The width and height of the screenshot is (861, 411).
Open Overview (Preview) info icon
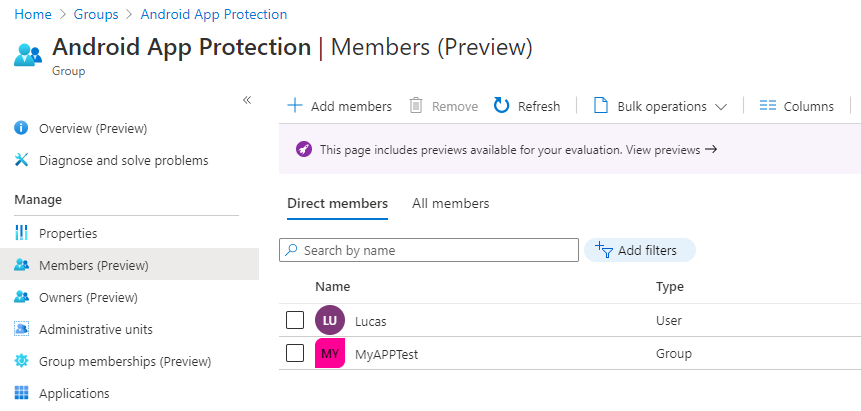tap(21, 129)
